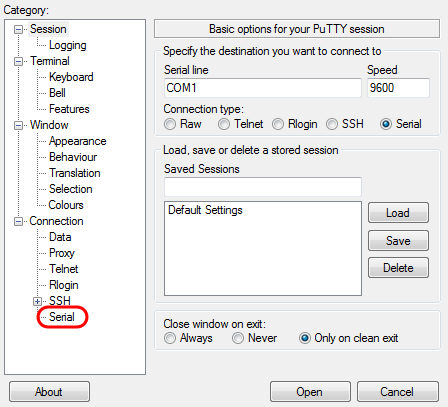
Task: Set close window on exit to Always
Action: tap(170, 338)
